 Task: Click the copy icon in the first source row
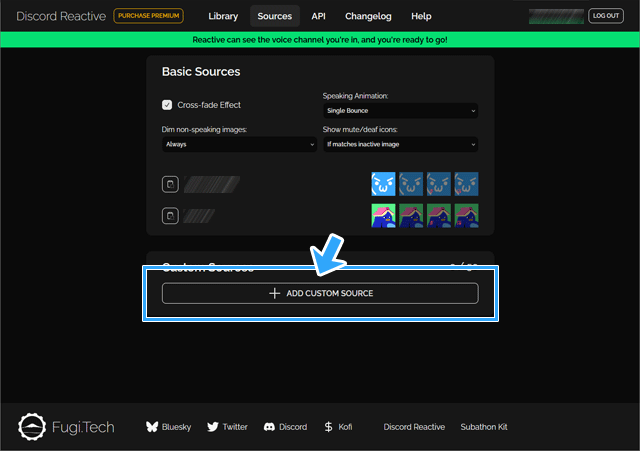click(x=170, y=184)
